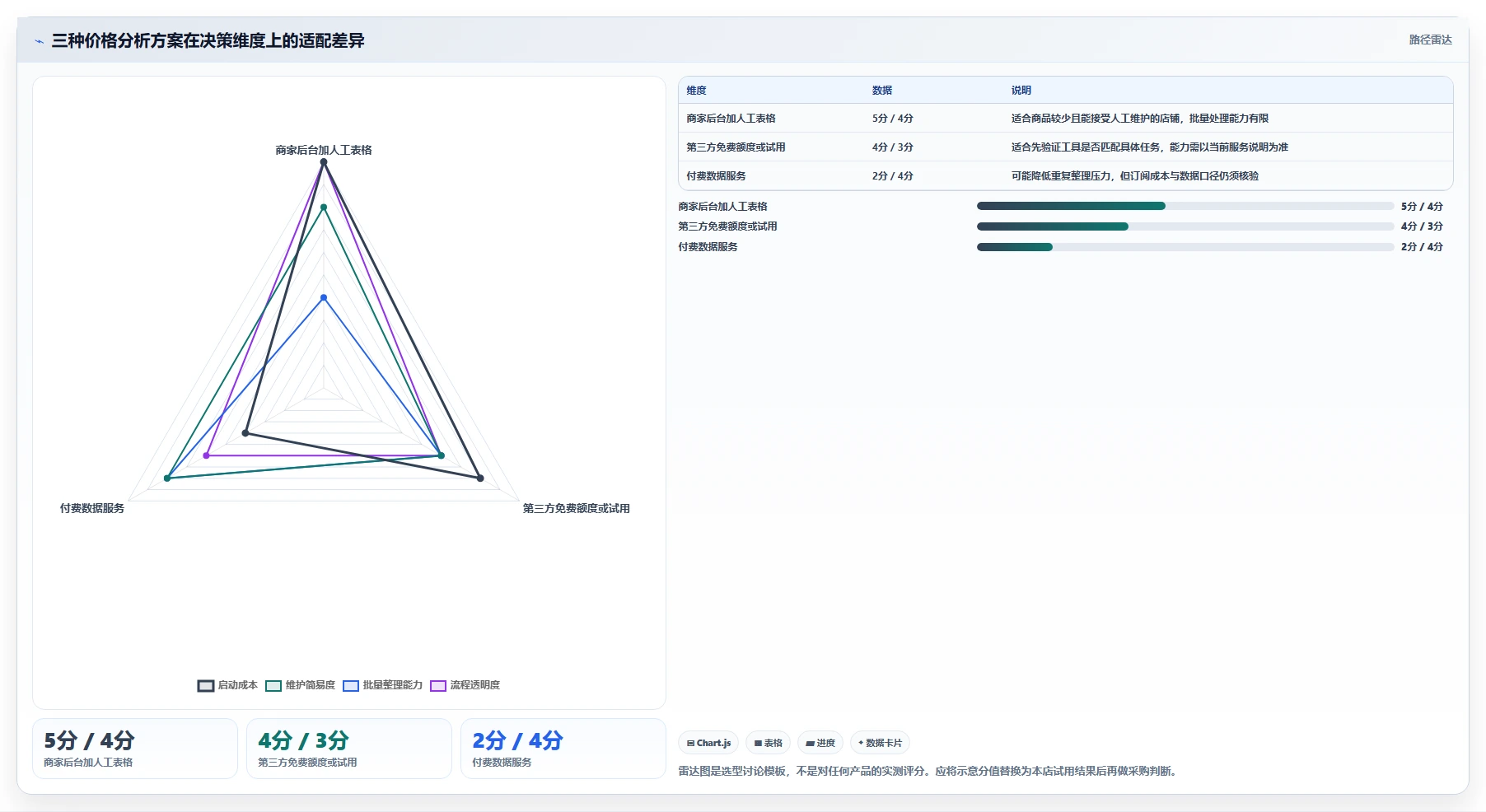
Task: Select the 进度 tag chip
Action: (x=820, y=743)
